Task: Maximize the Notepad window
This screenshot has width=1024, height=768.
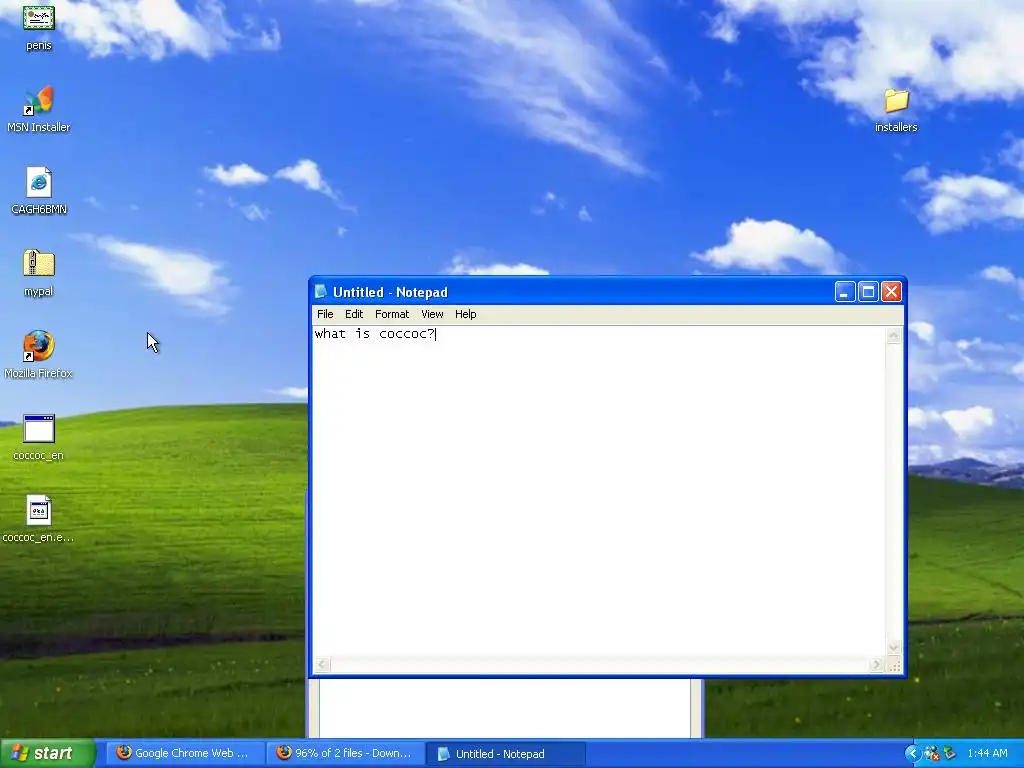Action: pyautogui.click(x=868, y=291)
